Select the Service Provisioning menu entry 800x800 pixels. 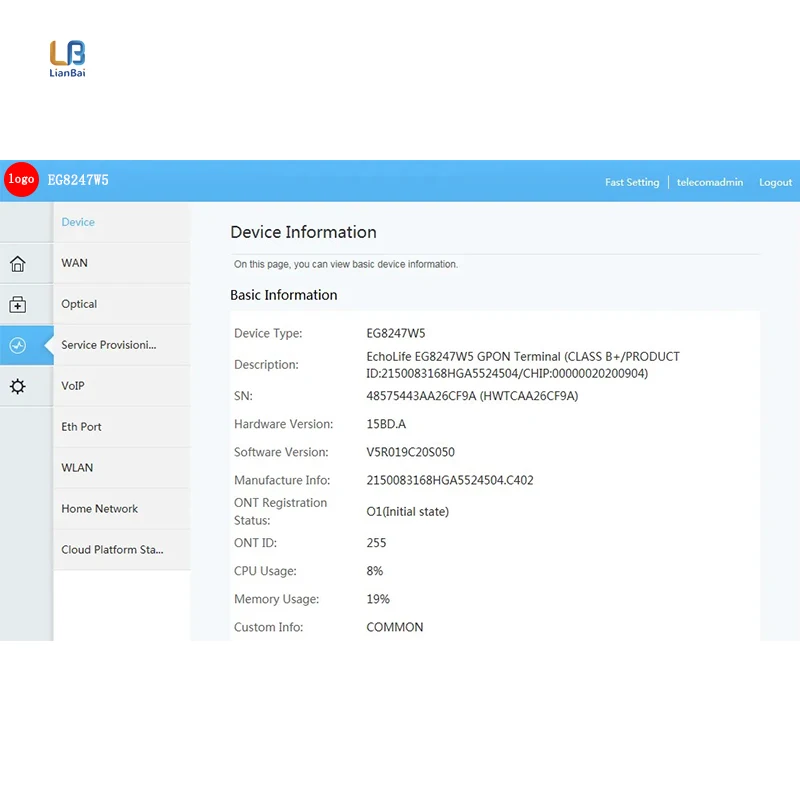click(x=108, y=345)
